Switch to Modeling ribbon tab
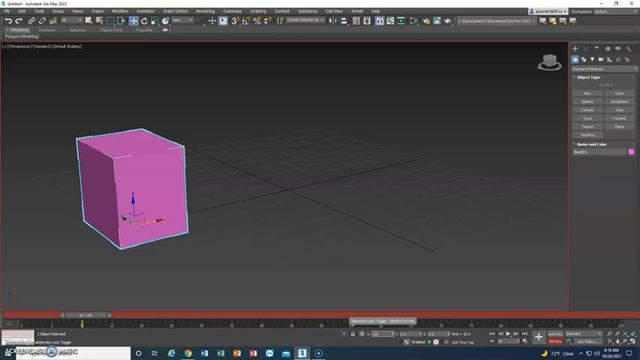This screenshot has width=640, height=360. click(19, 30)
